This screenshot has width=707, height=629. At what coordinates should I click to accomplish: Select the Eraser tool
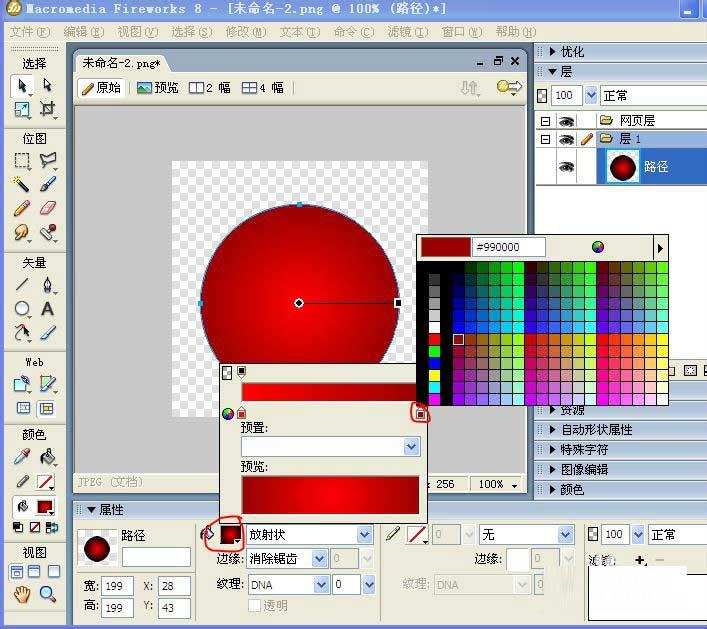pos(47,208)
